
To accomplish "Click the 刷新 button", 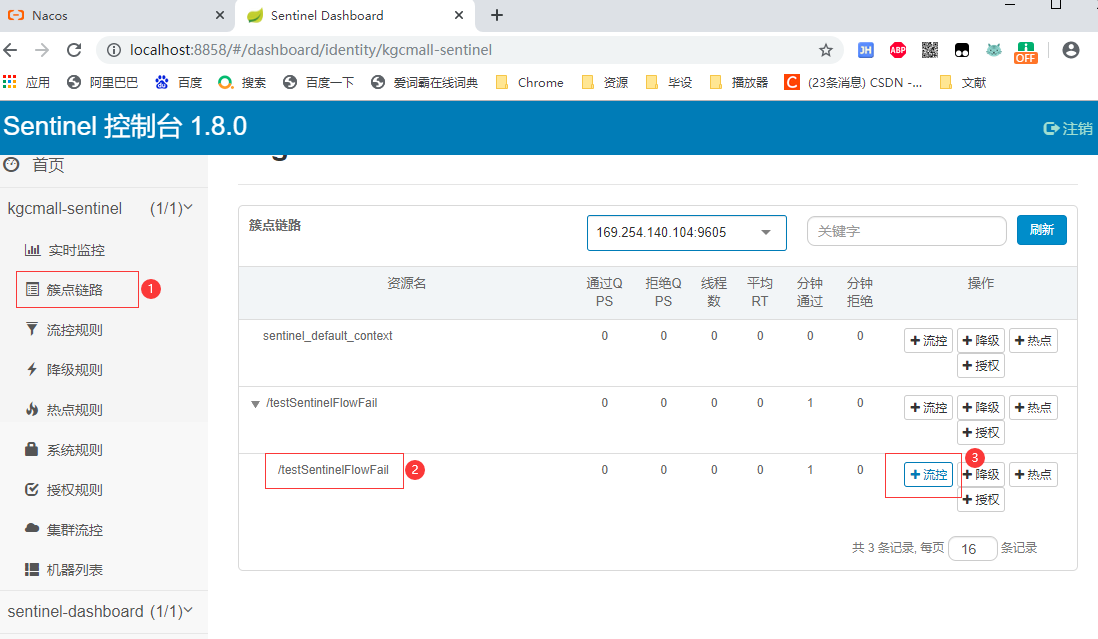I will point(1041,230).
